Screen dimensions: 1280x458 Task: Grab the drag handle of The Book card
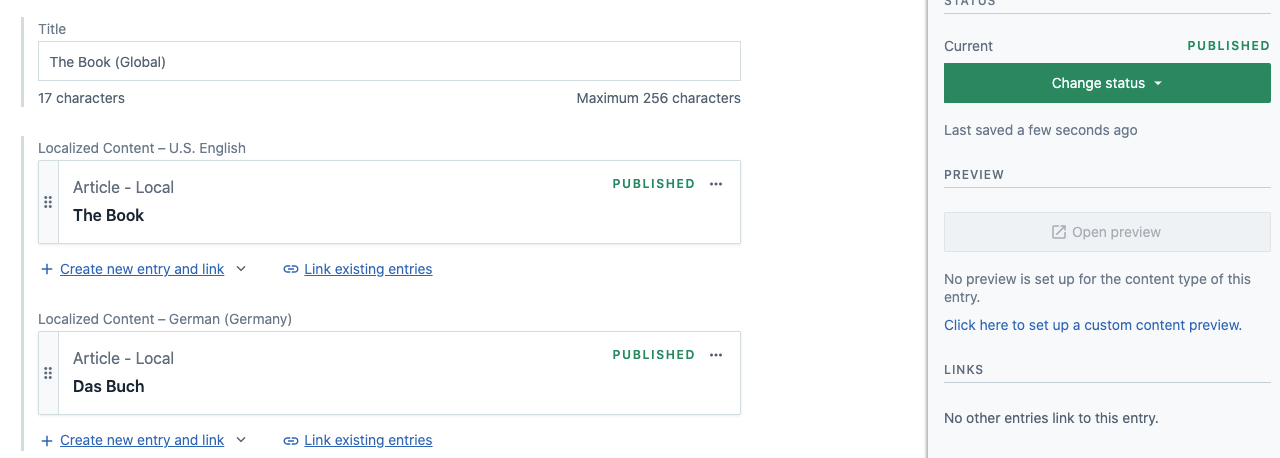click(x=48, y=202)
